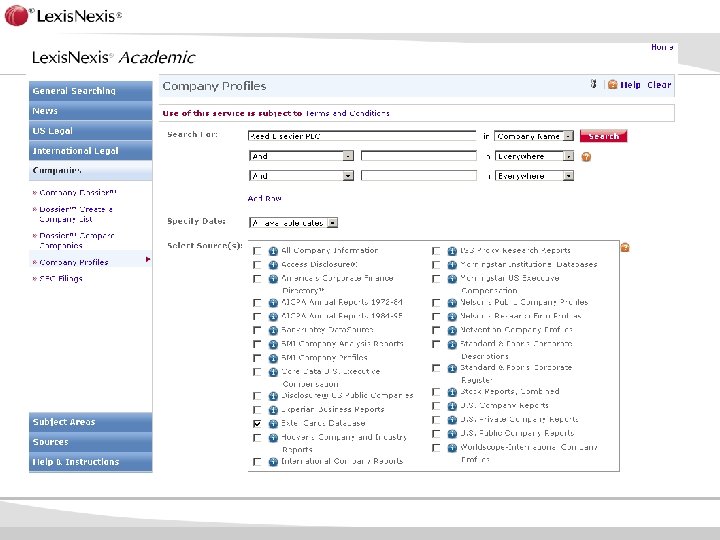Select the U.S. Public Company Reports checkbox
Screen dimensions: 720x540
[x=436, y=434]
